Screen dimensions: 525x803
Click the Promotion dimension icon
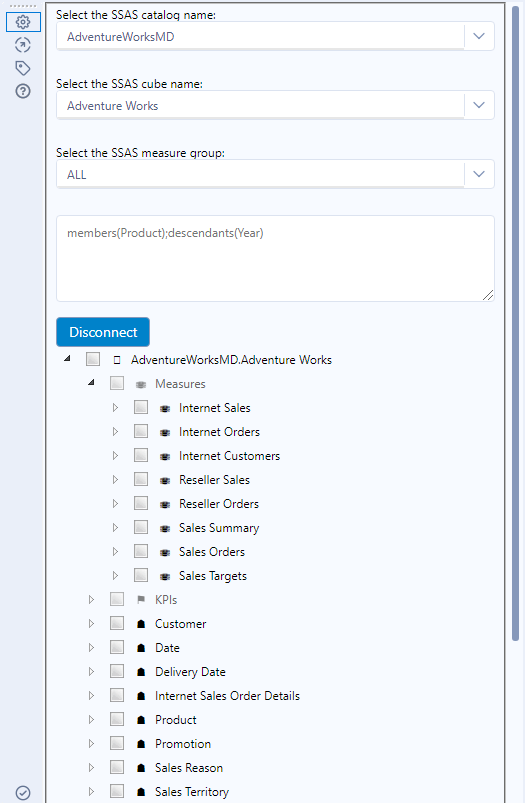141,744
